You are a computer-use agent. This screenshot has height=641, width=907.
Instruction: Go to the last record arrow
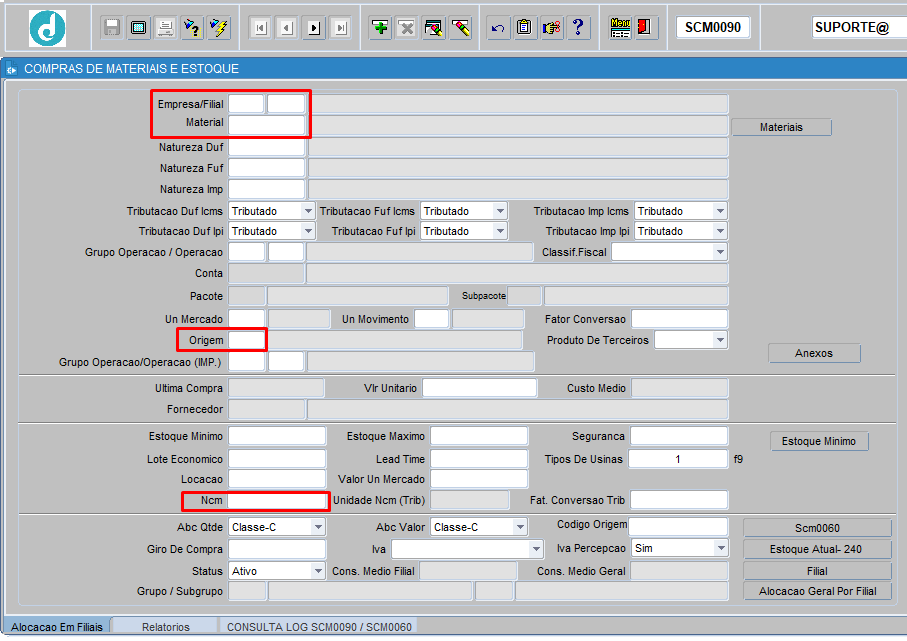tap(341, 28)
